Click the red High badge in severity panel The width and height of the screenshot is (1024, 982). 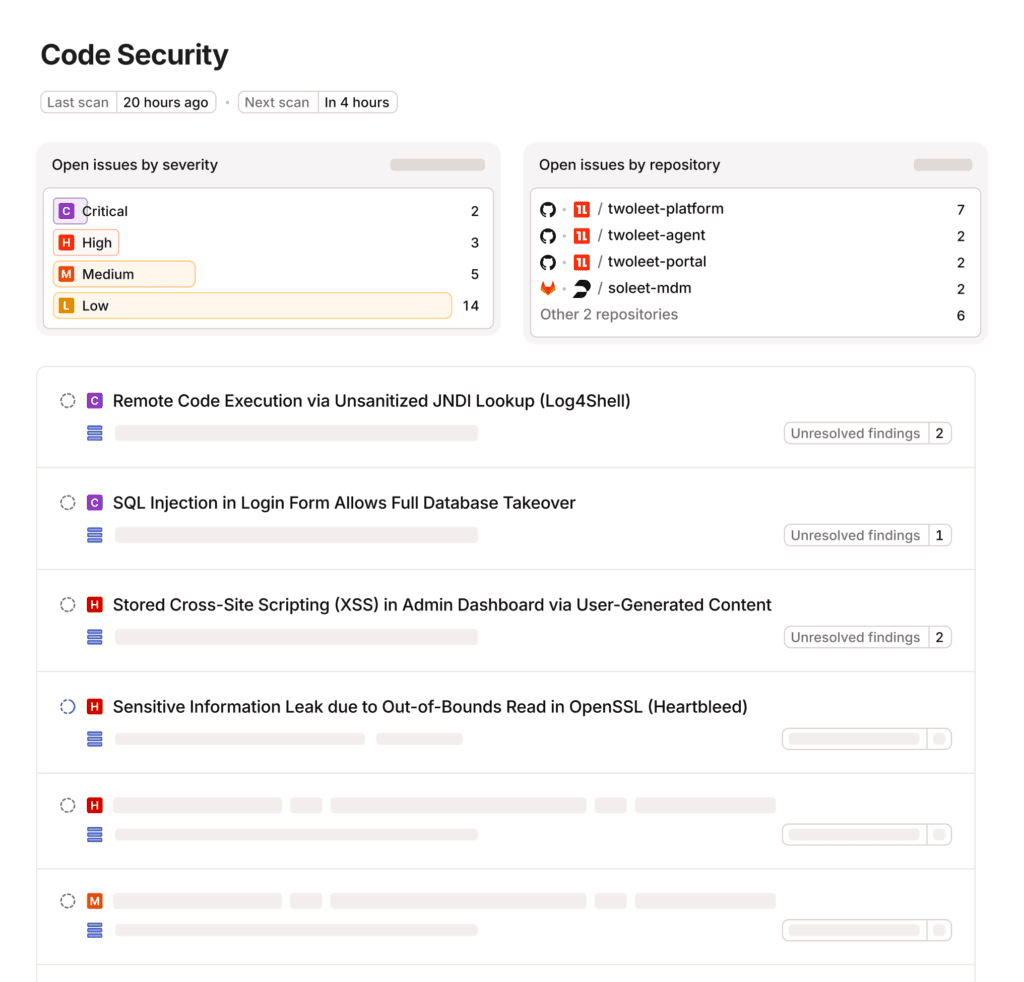coord(67,242)
